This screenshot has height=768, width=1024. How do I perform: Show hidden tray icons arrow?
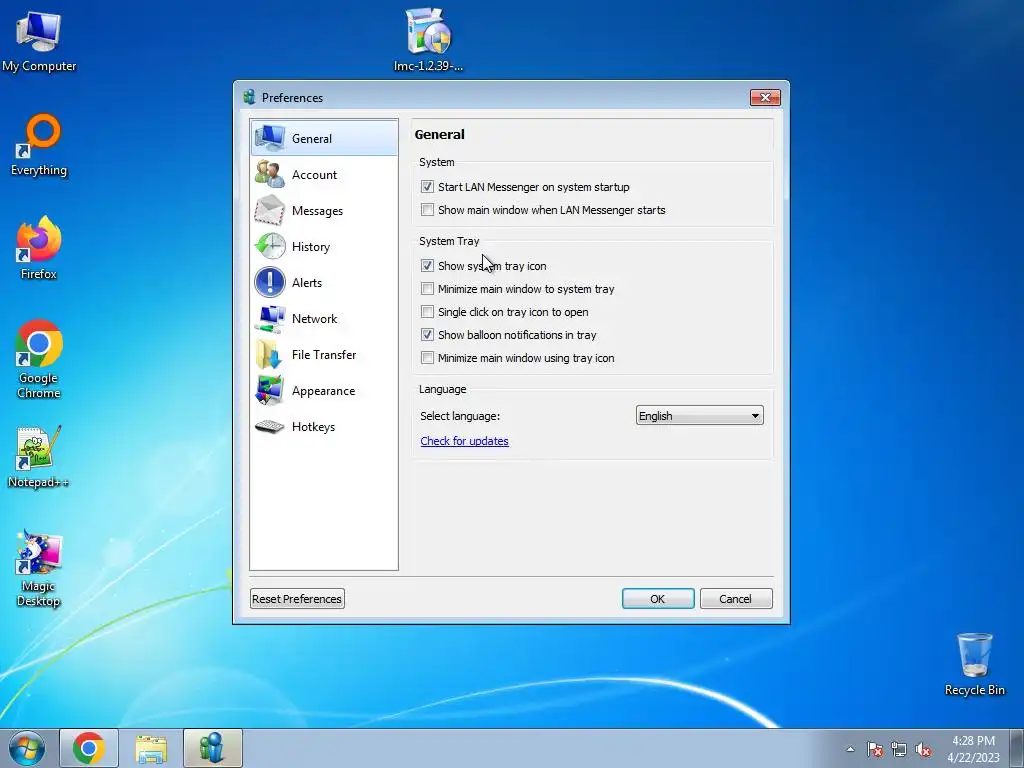click(850, 750)
